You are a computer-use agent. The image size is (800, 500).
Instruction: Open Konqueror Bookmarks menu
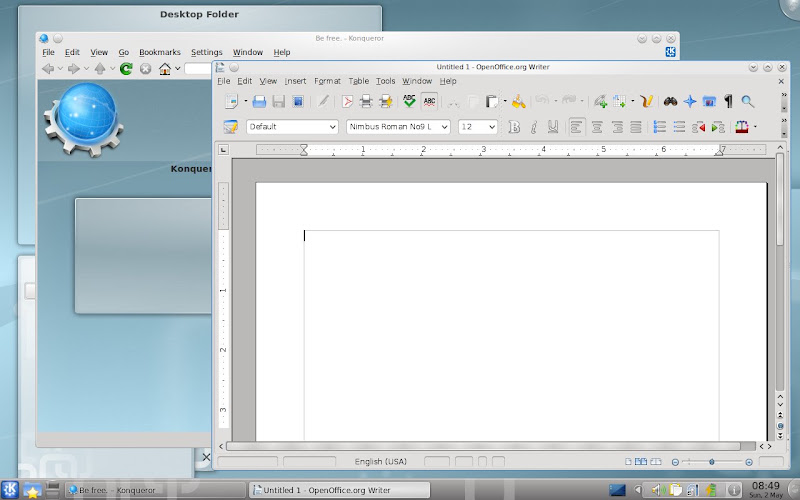coord(160,52)
